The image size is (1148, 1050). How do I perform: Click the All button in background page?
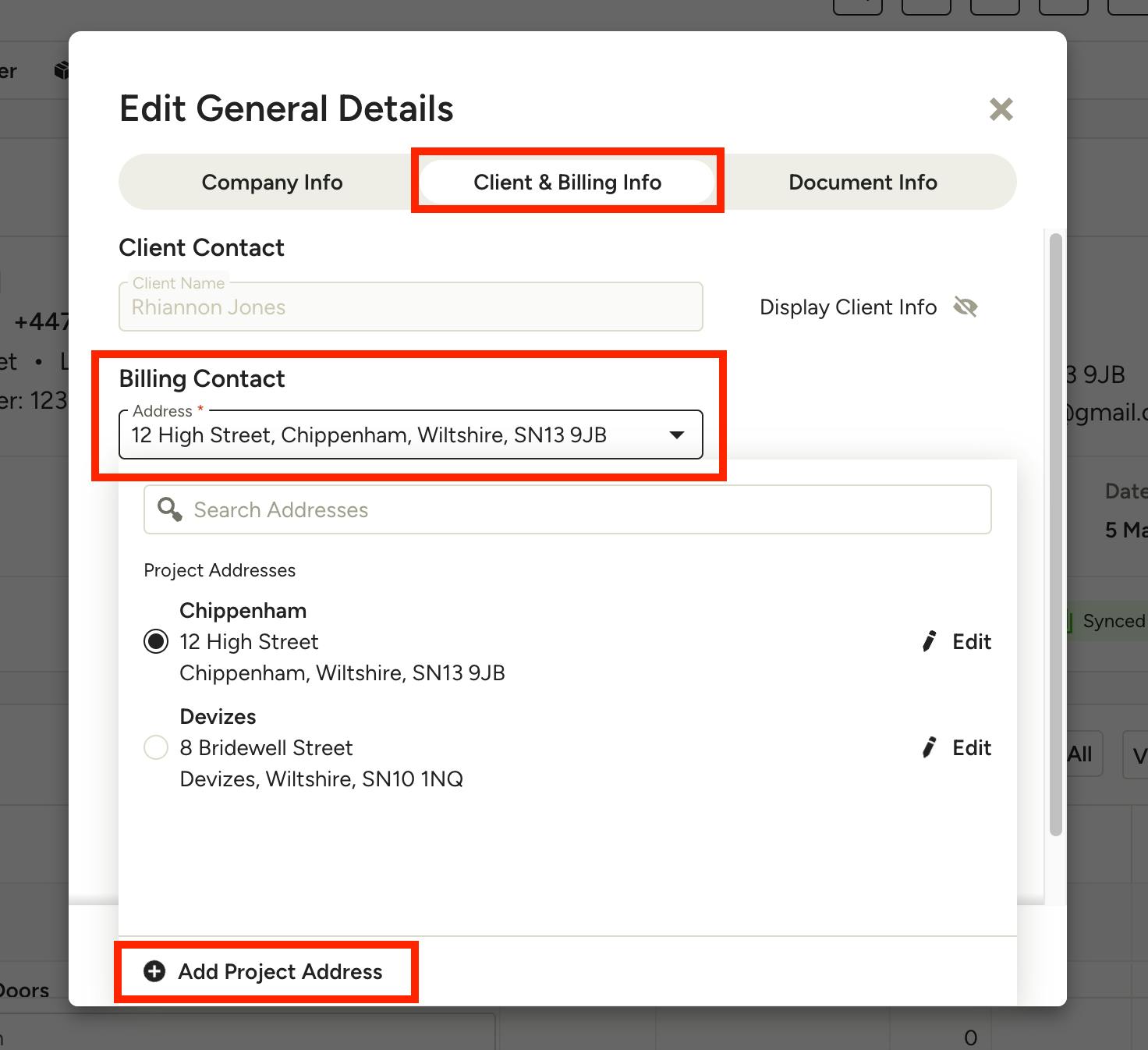(x=1084, y=754)
